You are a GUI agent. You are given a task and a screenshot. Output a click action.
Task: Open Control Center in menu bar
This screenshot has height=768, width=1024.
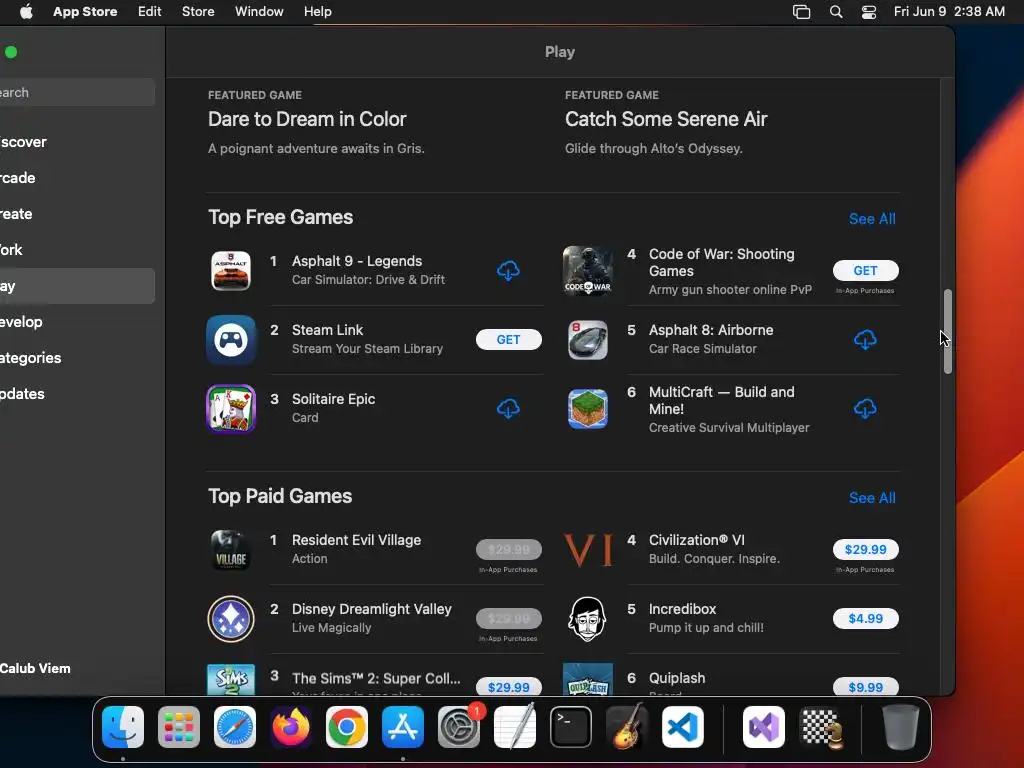(x=869, y=12)
